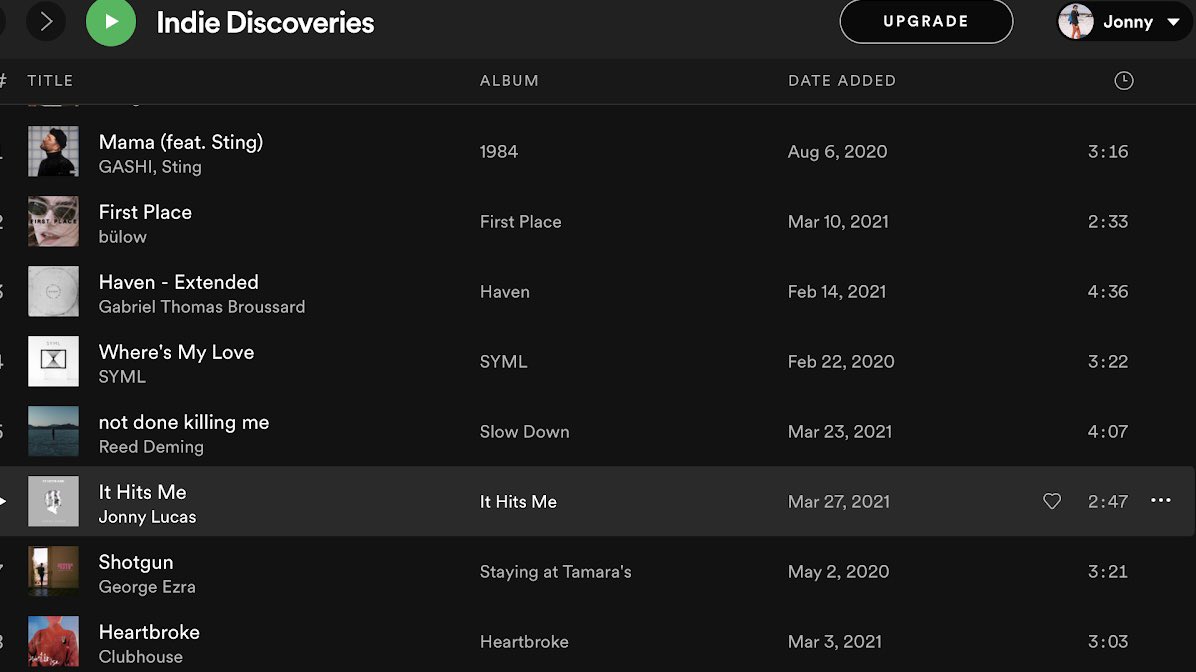This screenshot has width=1196, height=672.
Task: Click Shotgun cover art thumbnail
Action: pyautogui.click(x=53, y=571)
